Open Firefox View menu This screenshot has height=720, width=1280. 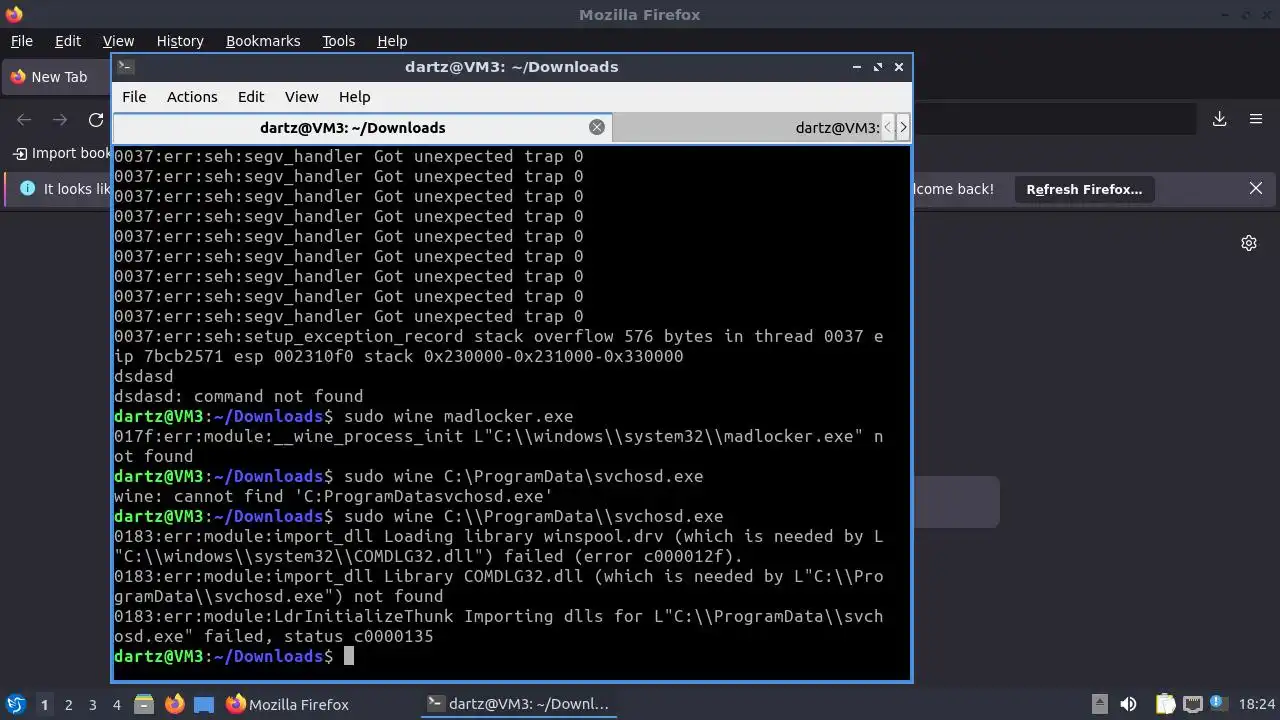[118, 41]
